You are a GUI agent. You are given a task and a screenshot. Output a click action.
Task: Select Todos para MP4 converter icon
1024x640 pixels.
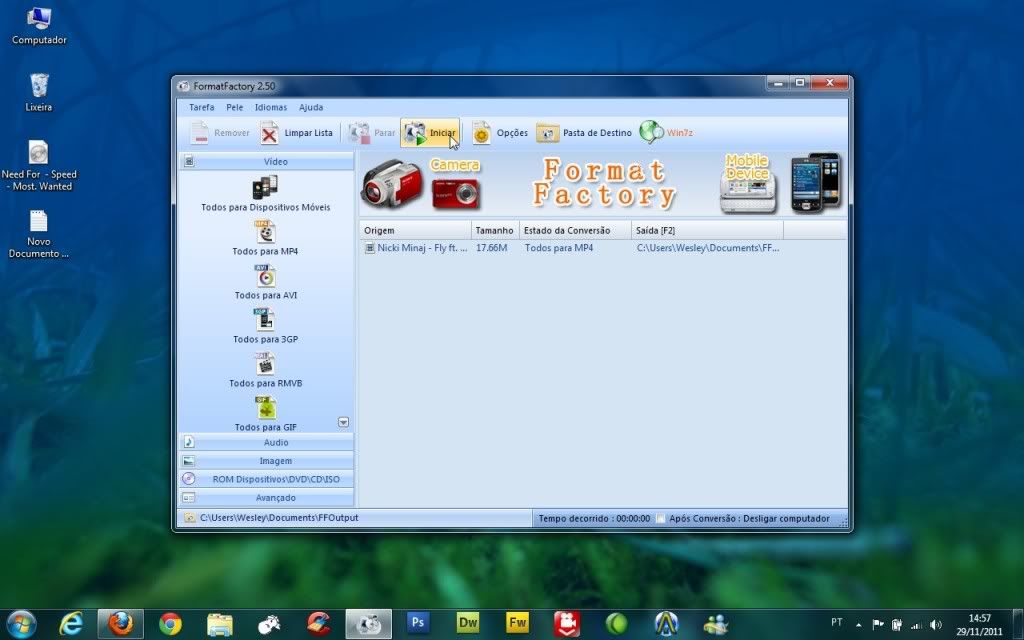(x=265, y=232)
